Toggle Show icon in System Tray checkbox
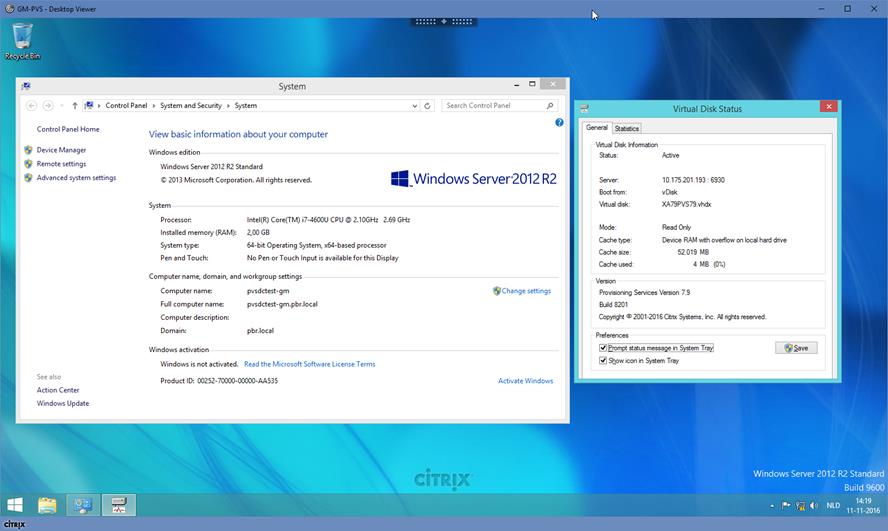This screenshot has width=888, height=531. tap(603, 361)
